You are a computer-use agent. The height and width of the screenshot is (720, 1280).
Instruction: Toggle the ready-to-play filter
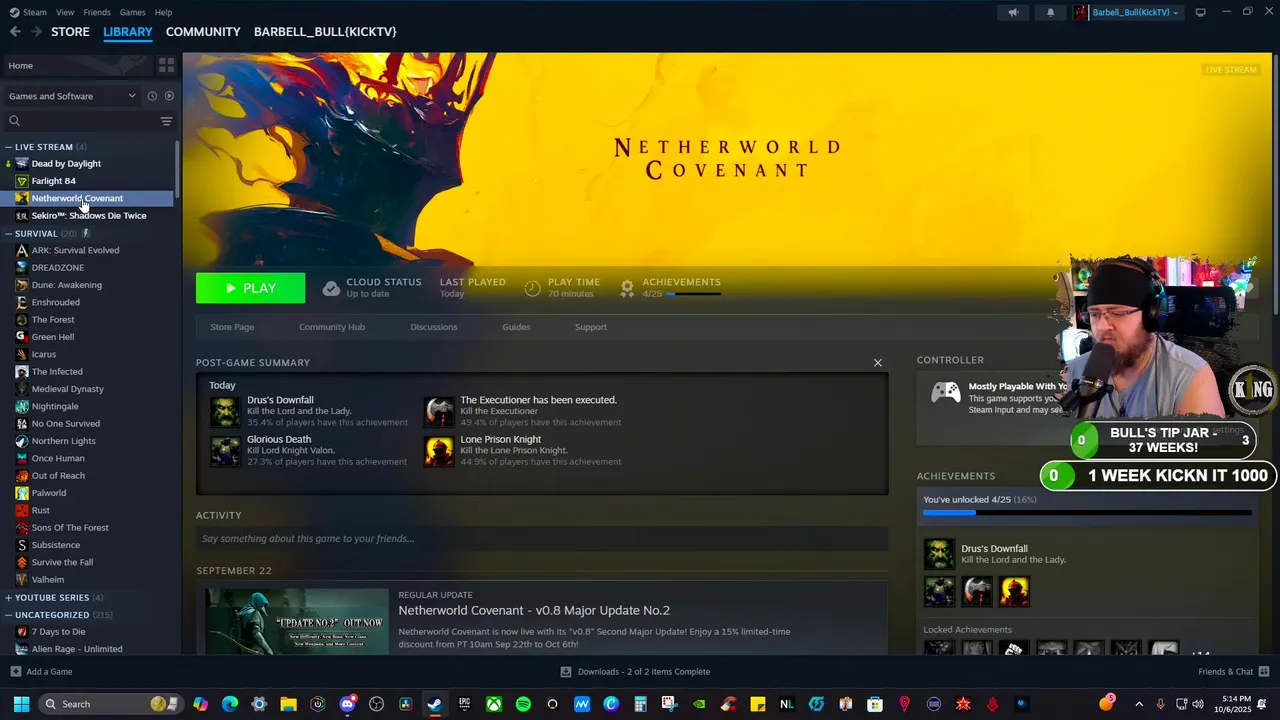(x=169, y=96)
